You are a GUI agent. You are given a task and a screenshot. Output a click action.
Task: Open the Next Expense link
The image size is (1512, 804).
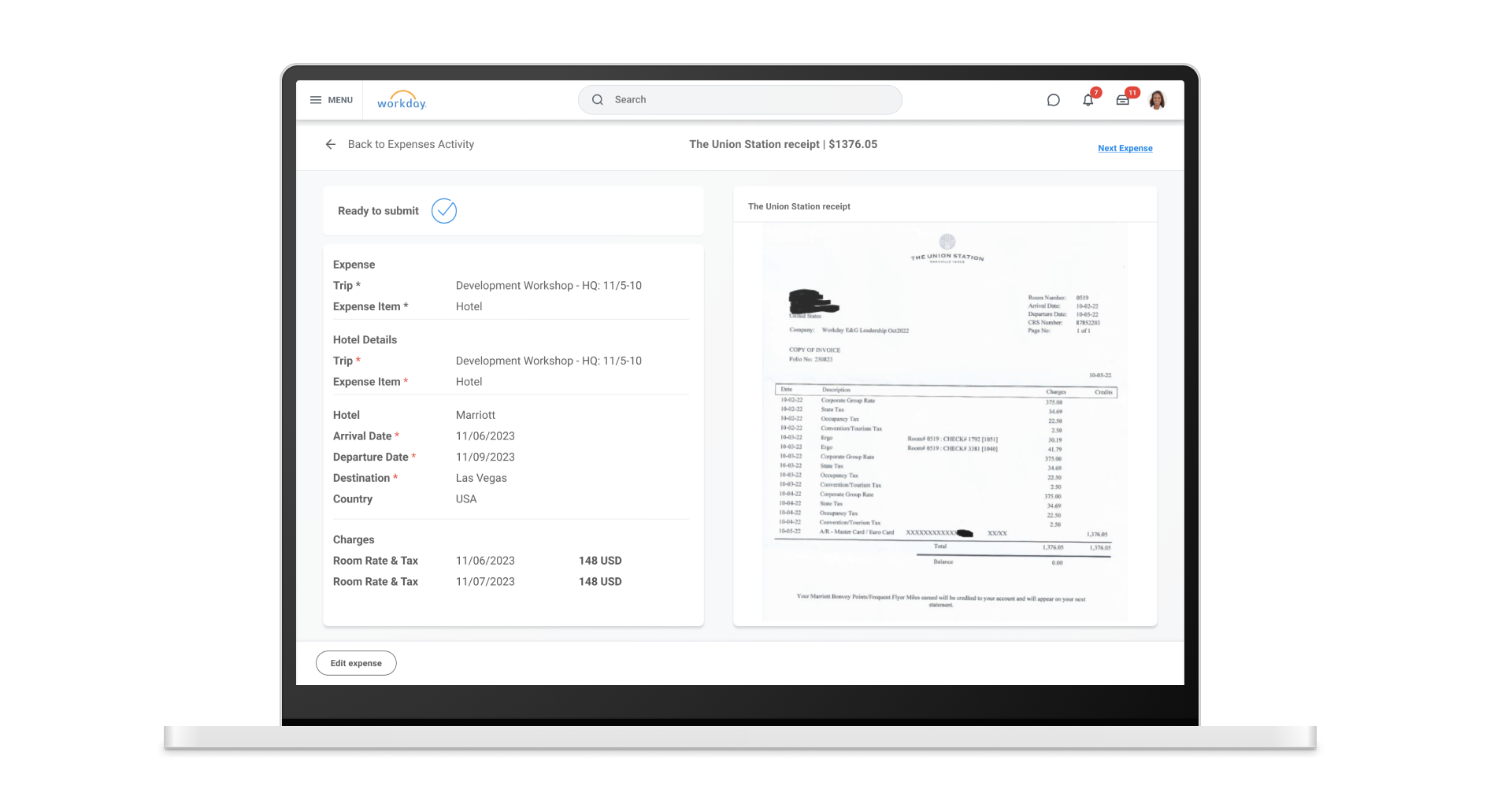(x=1125, y=148)
